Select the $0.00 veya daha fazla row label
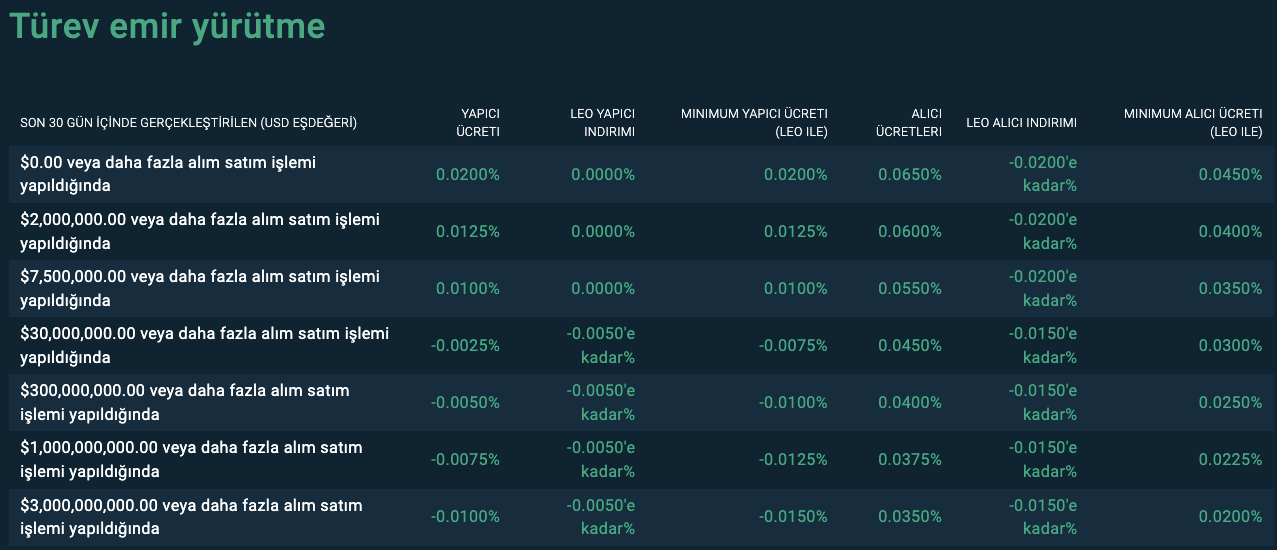The height and width of the screenshot is (550, 1277). coord(168,174)
